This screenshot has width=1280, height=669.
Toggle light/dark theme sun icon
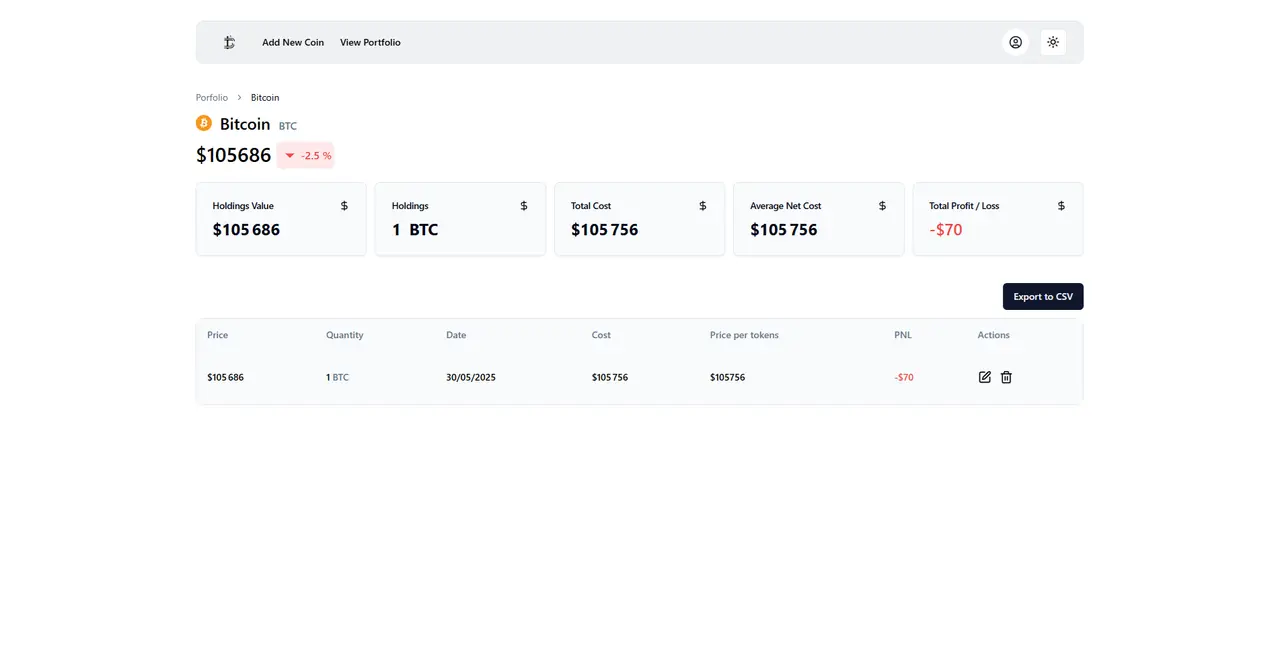pos(1052,42)
